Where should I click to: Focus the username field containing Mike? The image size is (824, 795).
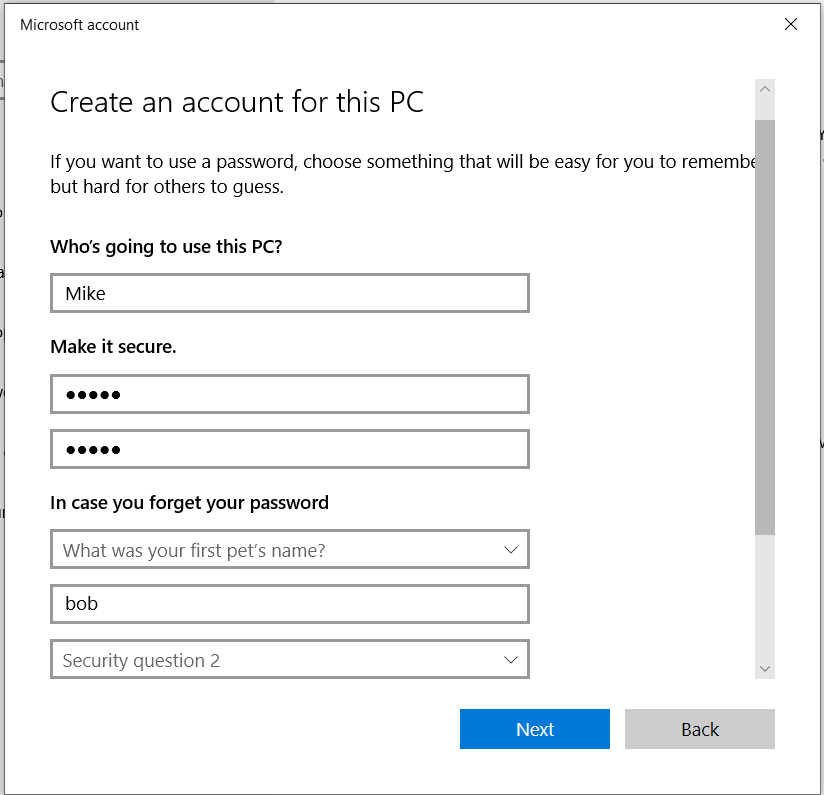(x=289, y=293)
